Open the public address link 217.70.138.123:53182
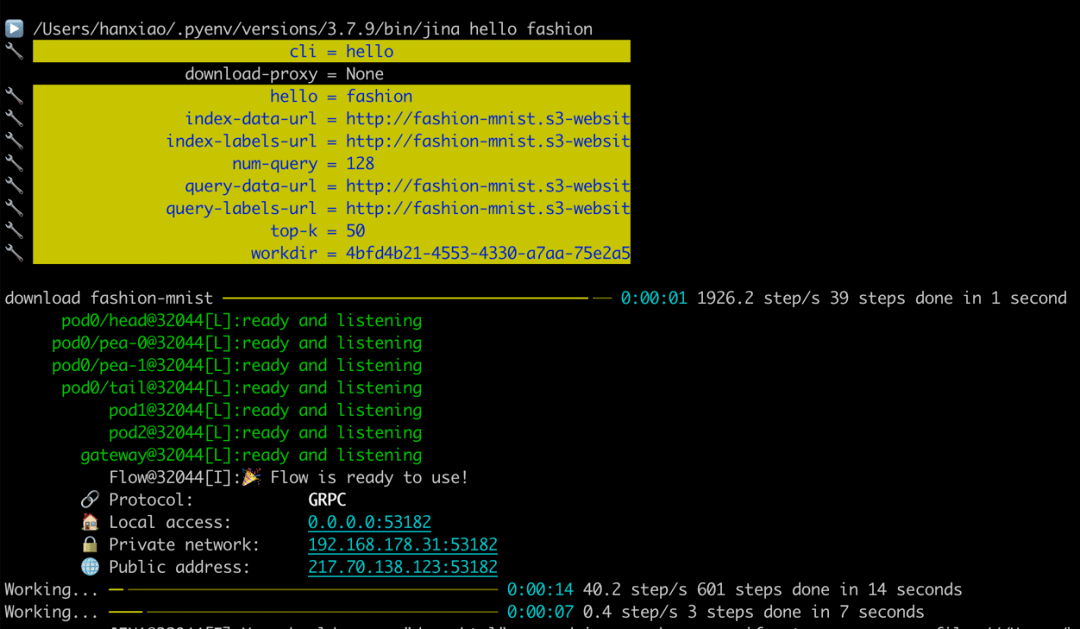The image size is (1080, 629). pyautogui.click(x=402, y=567)
